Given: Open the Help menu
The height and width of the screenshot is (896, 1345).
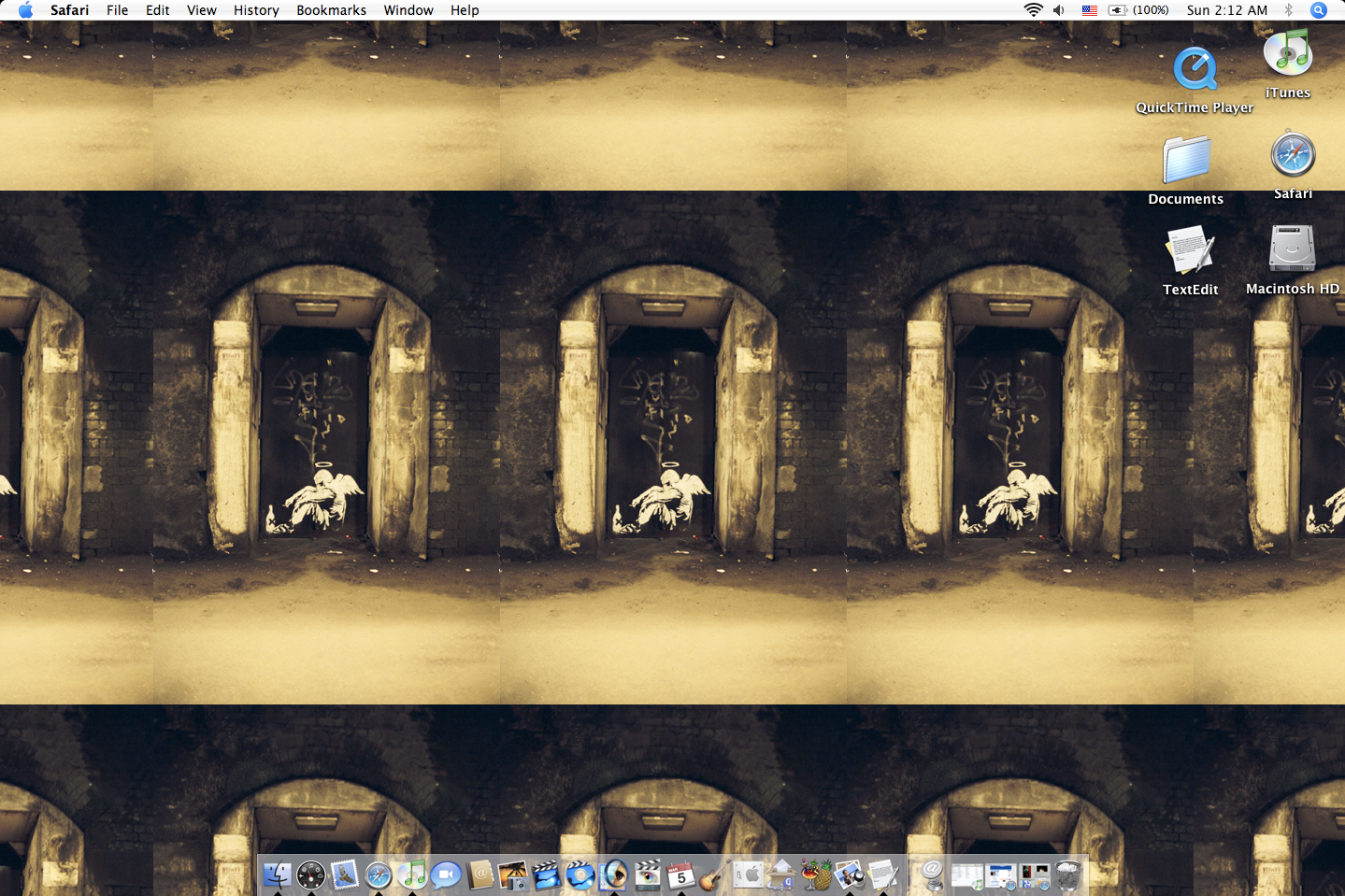Looking at the screenshot, I should pos(465,10).
